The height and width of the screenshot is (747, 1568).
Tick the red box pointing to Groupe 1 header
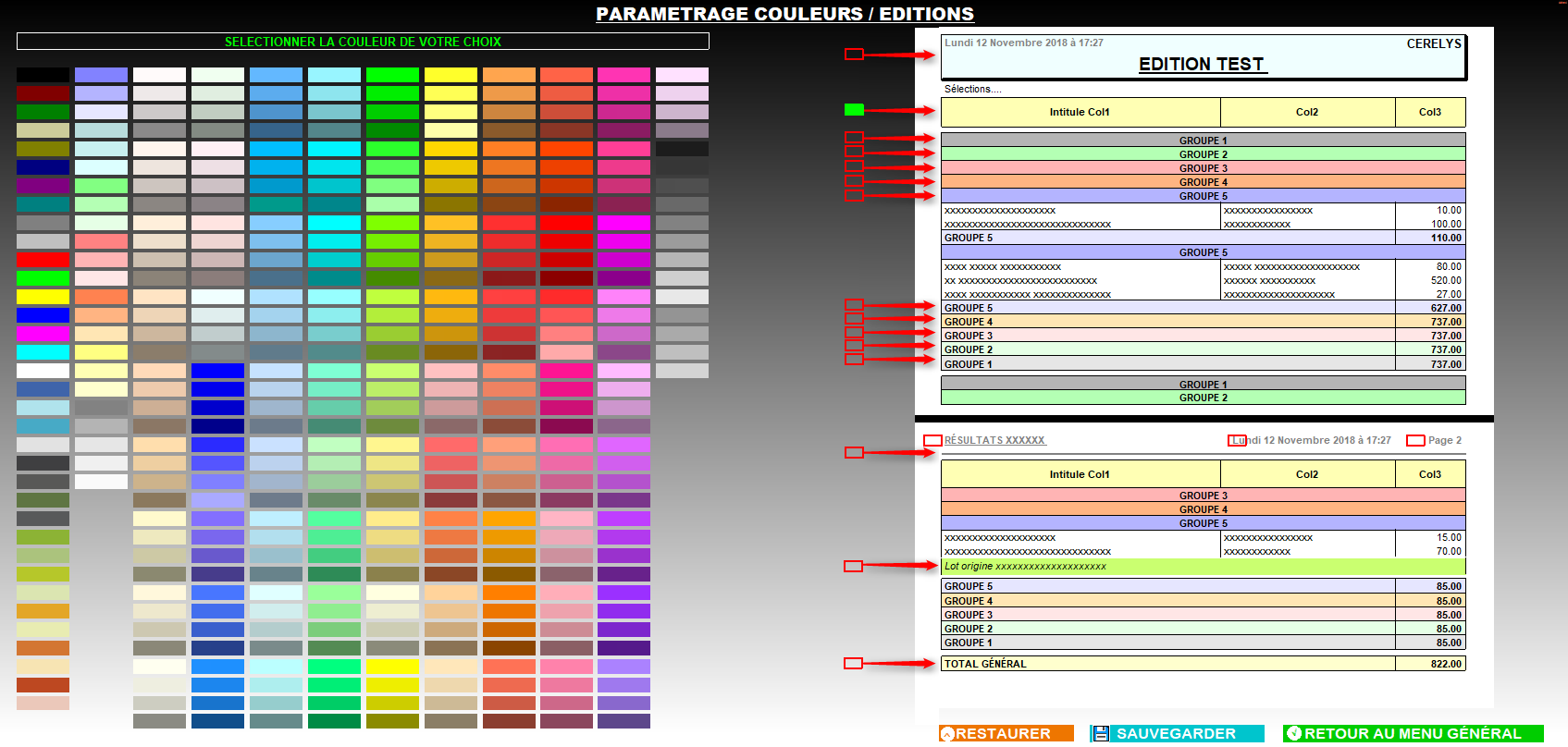pyautogui.click(x=854, y=138)
